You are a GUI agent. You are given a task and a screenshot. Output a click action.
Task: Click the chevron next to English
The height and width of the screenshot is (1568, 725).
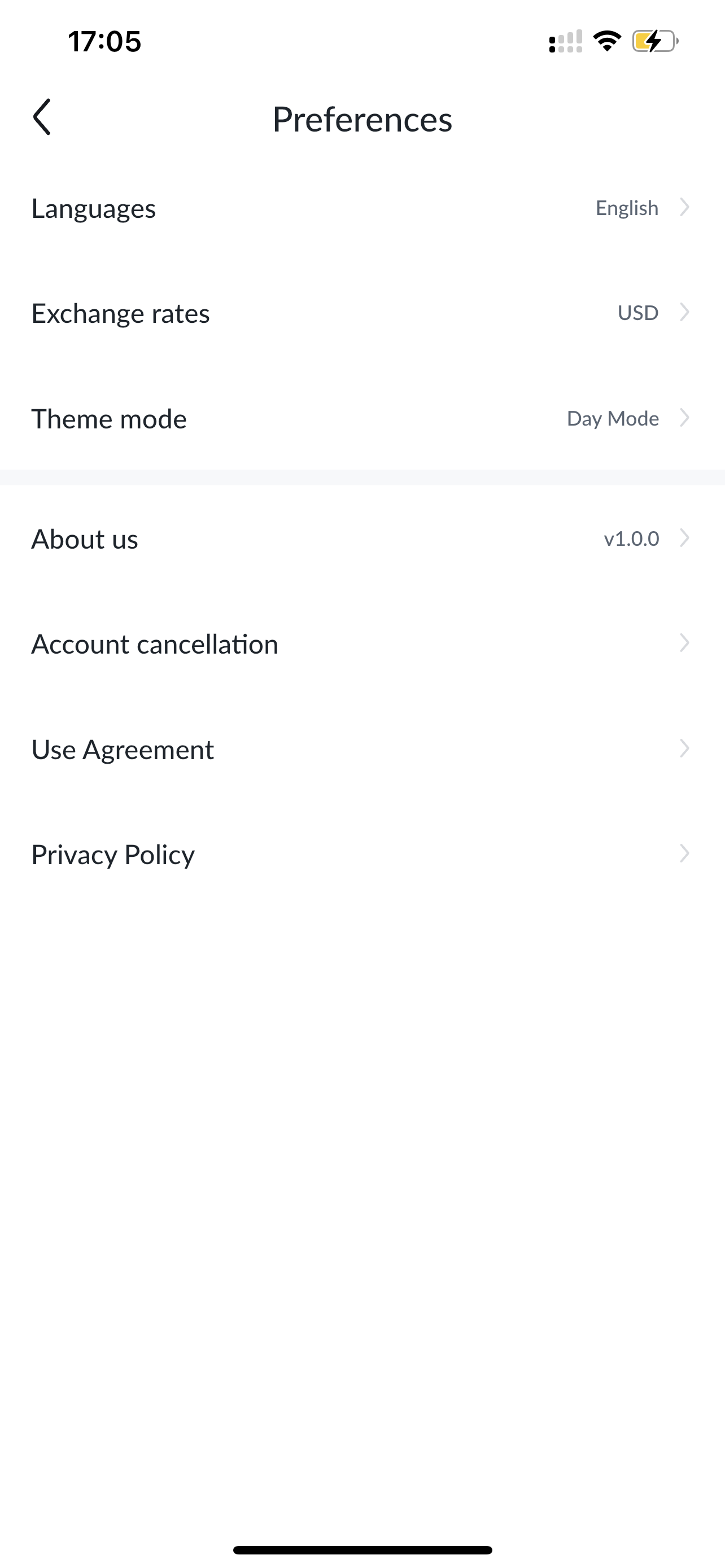click(x=685, y=207)
